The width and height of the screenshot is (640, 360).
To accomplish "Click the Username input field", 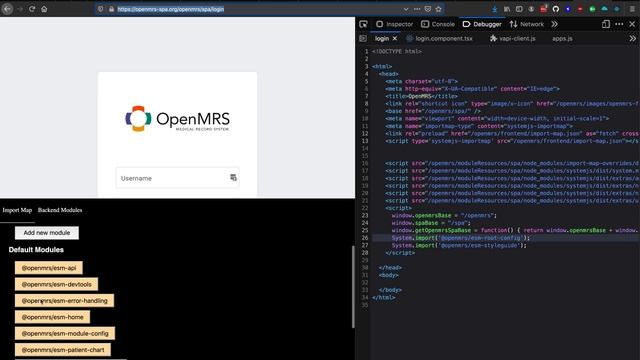I will tap(177, 178).
